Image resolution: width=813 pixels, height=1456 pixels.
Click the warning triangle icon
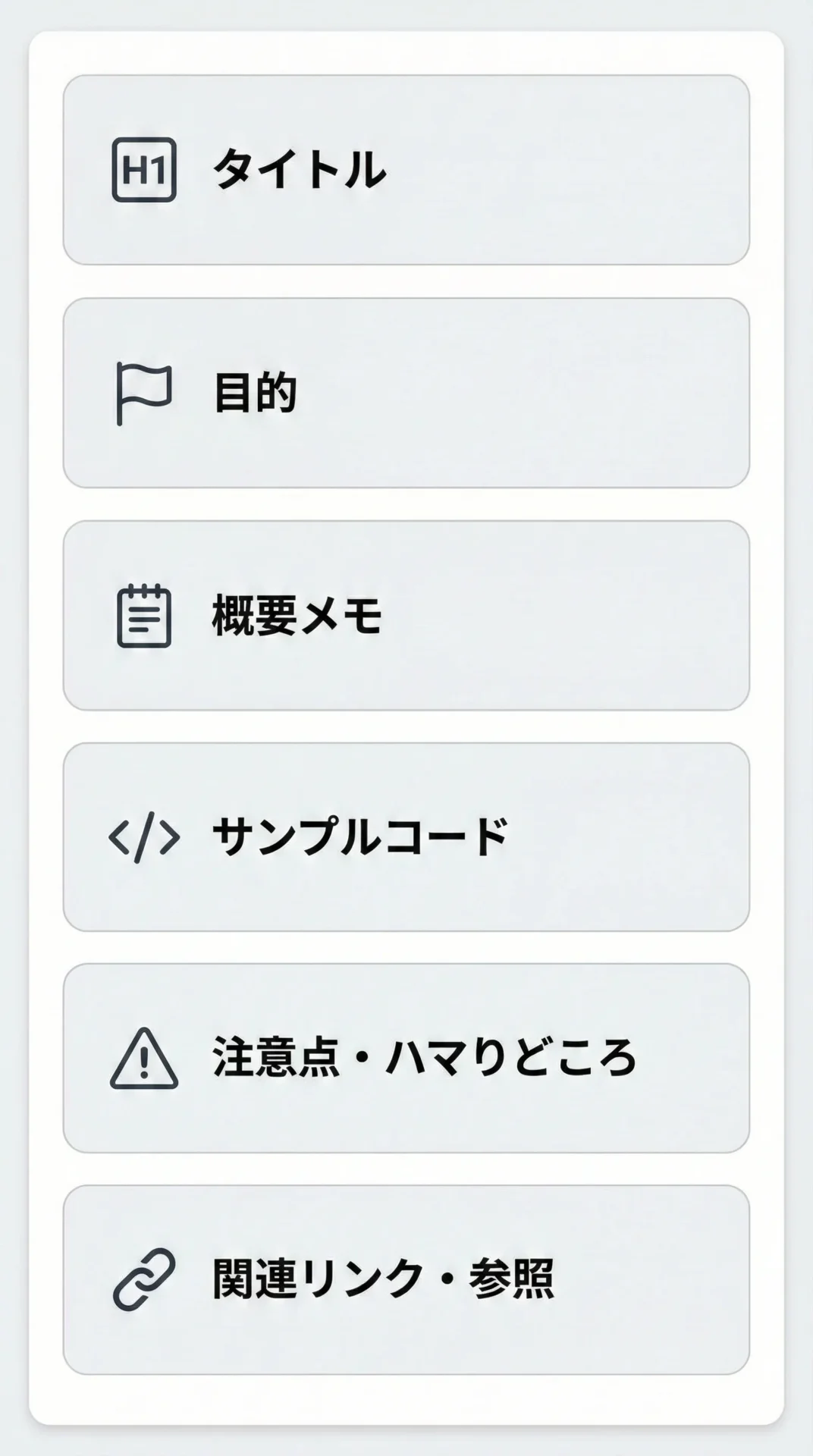pyautogui.click(x=144, y=1059)
